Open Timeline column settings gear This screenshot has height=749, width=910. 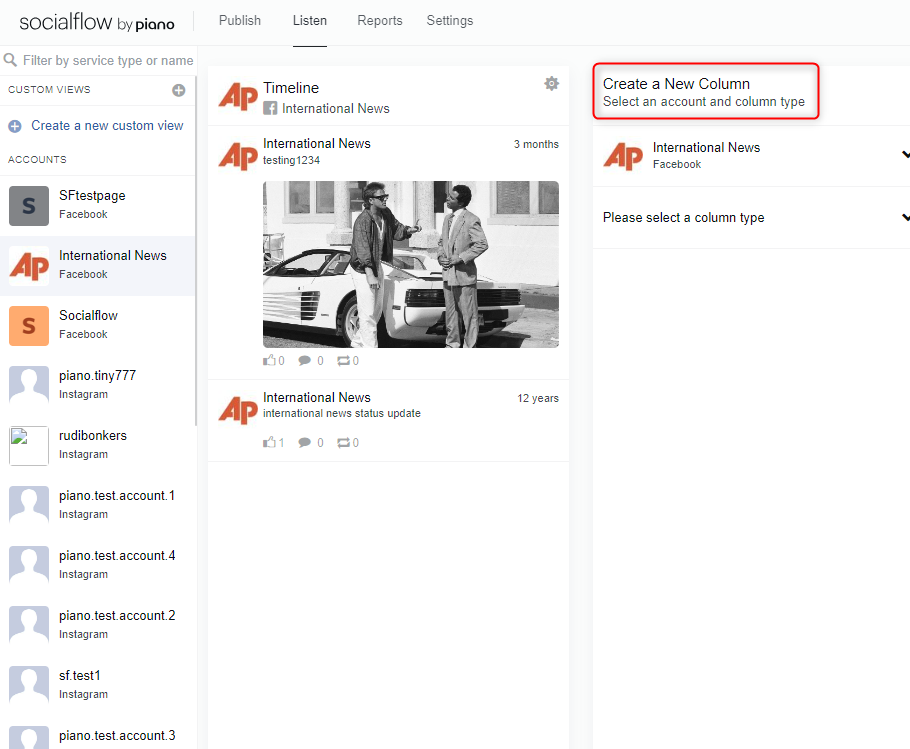point(551,84)
